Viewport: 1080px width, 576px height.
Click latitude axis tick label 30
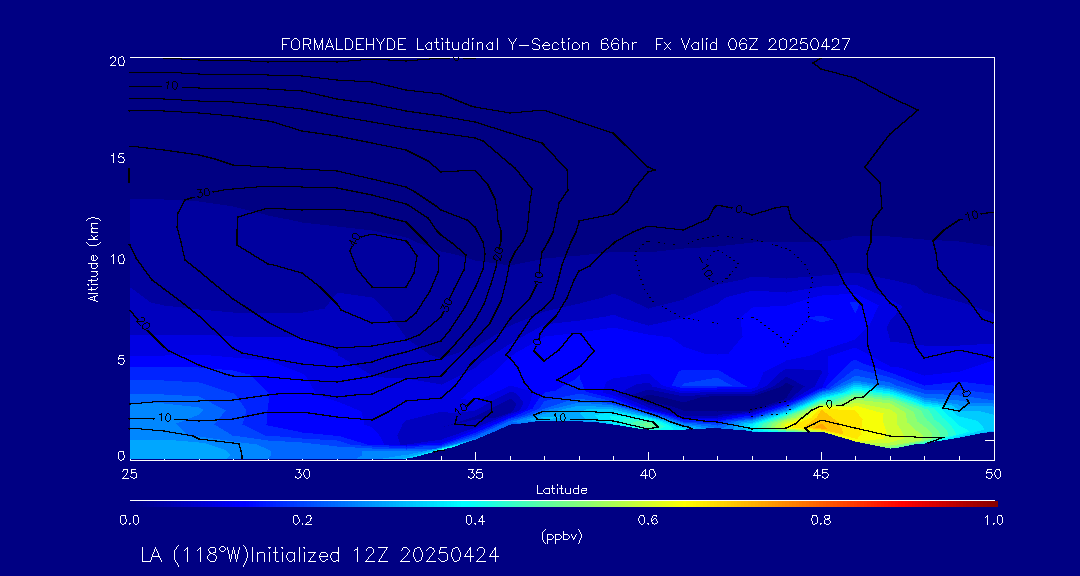302,474
